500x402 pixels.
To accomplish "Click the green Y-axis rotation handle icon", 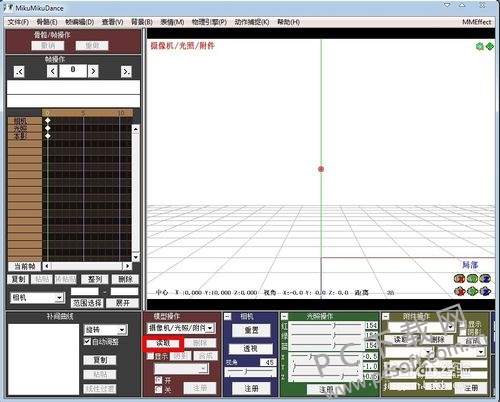I will (x=472, y=278).
